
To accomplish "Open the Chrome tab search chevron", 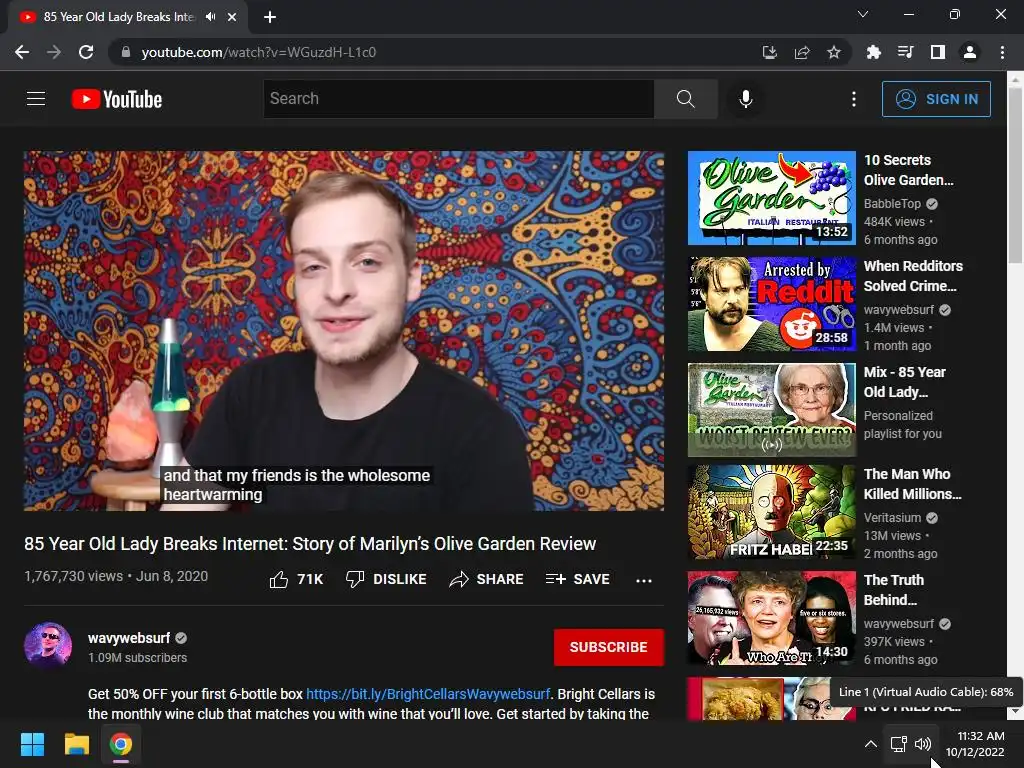I will pyautogui.click(x=863, y=14).
